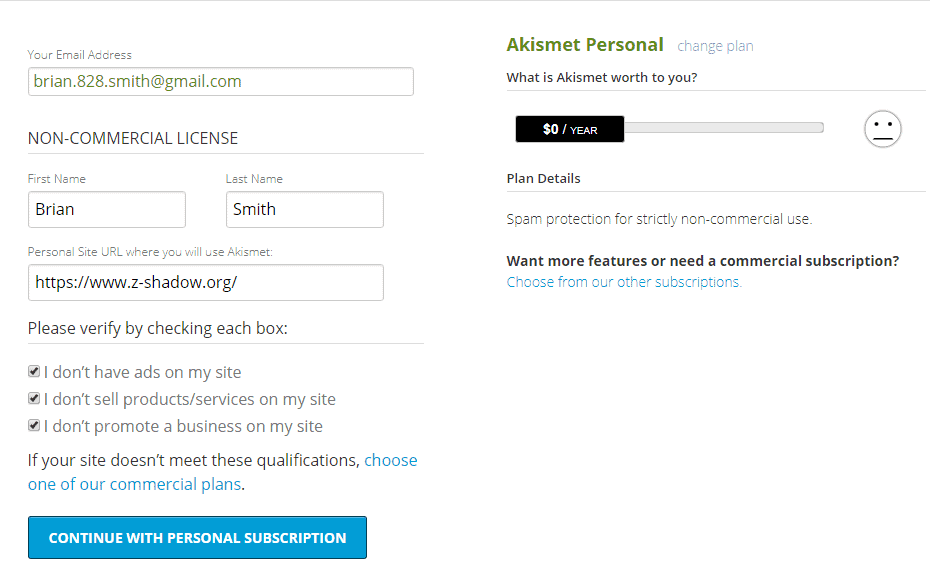930x561 pixels.
Task: Open "Choose from our other subscriptions" link
Action: [624, 282]
